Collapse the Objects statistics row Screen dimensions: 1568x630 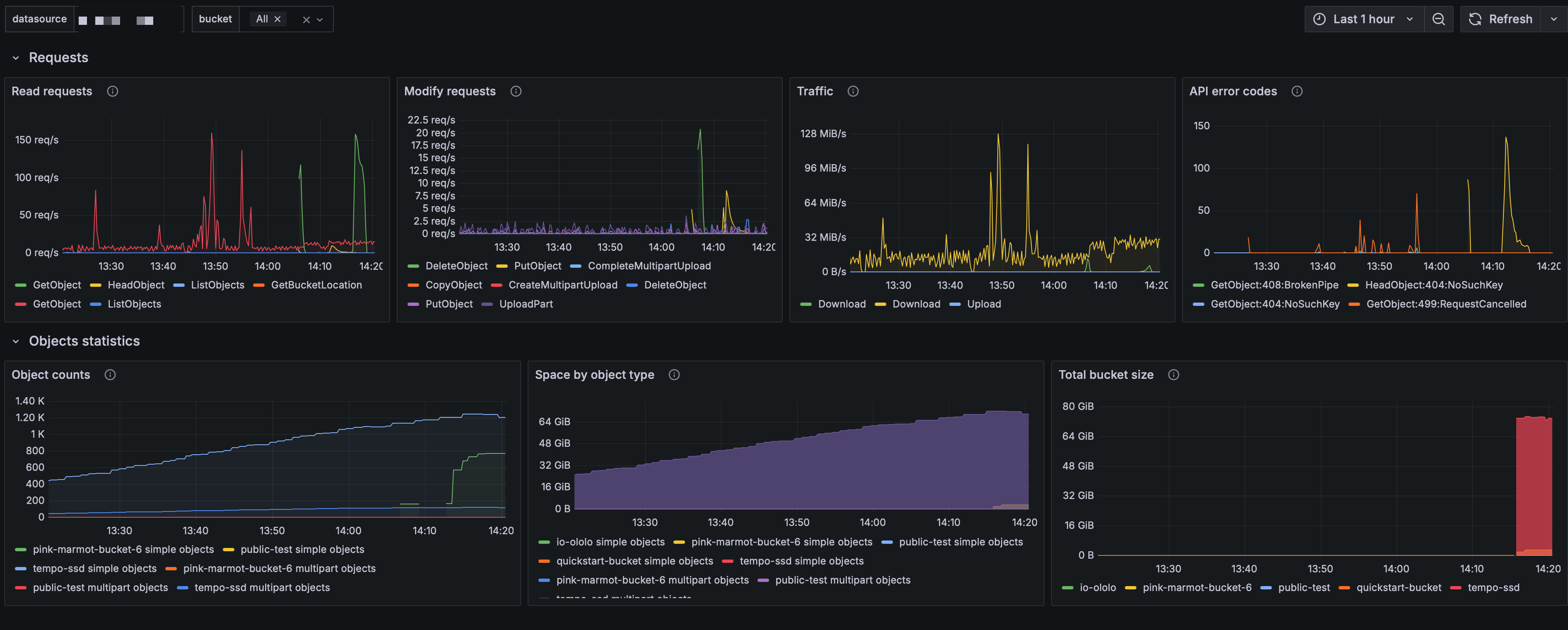tap(16, 341)
